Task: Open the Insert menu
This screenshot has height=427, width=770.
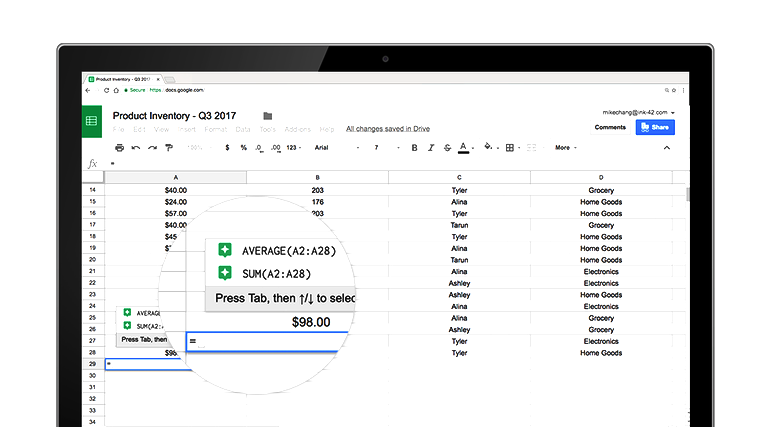Action: (187, 129)
